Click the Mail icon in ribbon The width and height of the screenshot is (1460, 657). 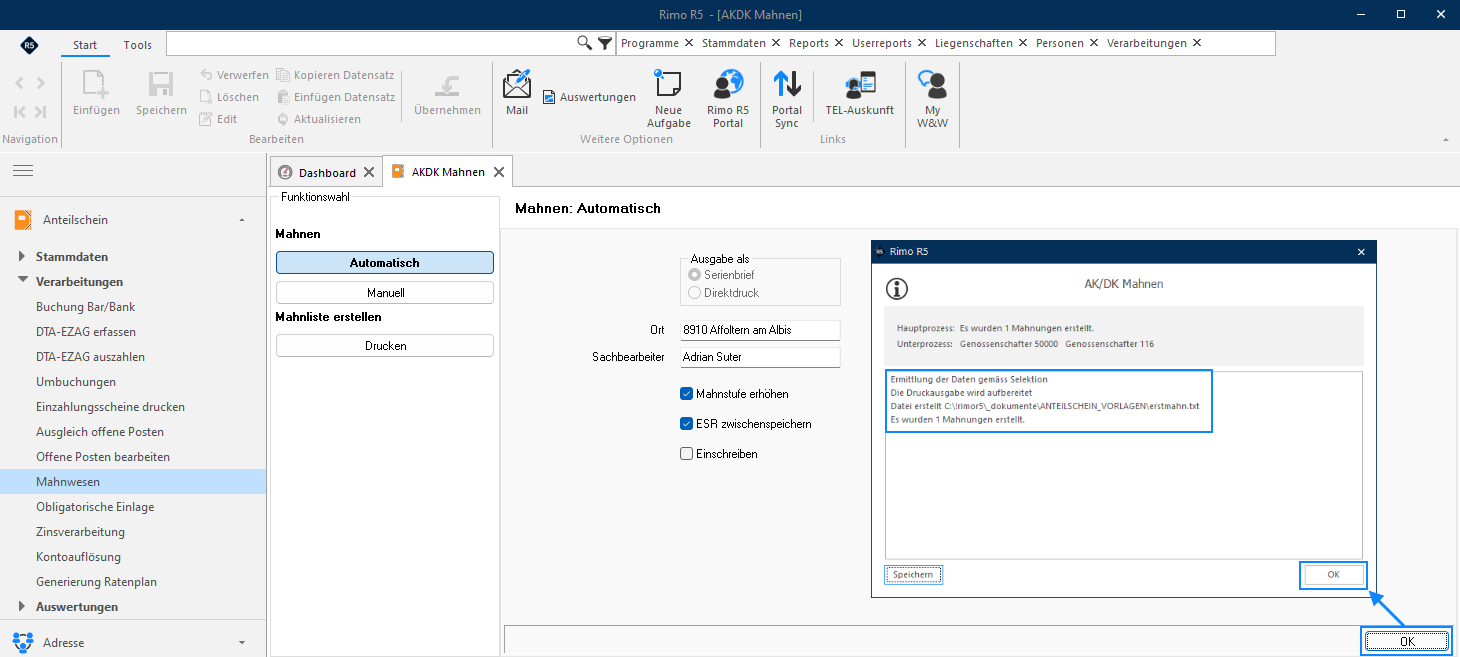(517, 84)
